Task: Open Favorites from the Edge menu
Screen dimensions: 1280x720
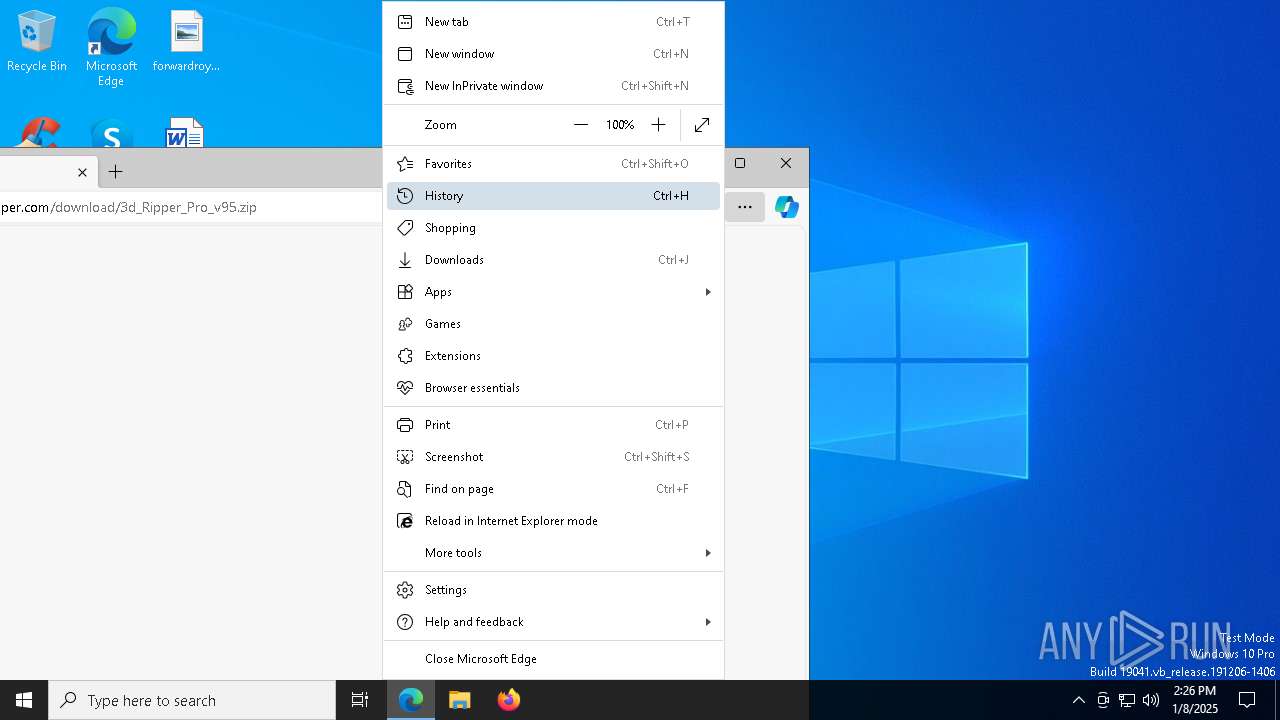Action: pos(553,164)
